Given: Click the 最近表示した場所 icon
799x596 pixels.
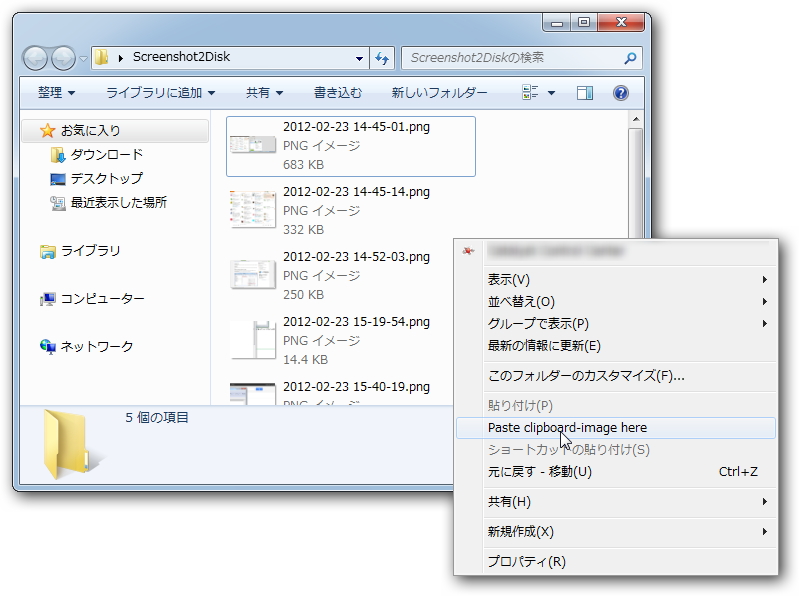Looking at the screenshot, I should click(x=58, y=203).
